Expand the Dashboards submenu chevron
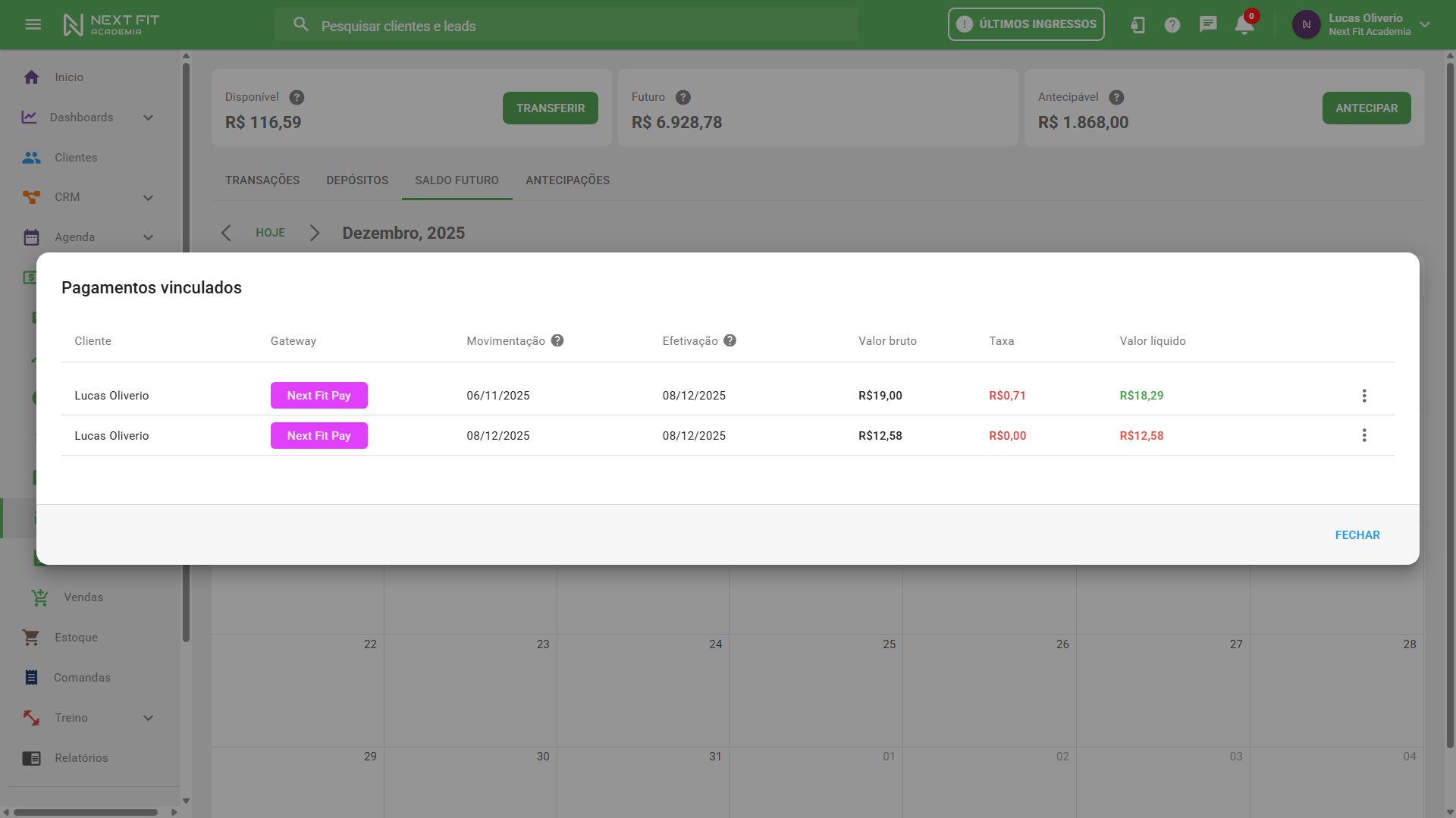 [x=149, y=118]
